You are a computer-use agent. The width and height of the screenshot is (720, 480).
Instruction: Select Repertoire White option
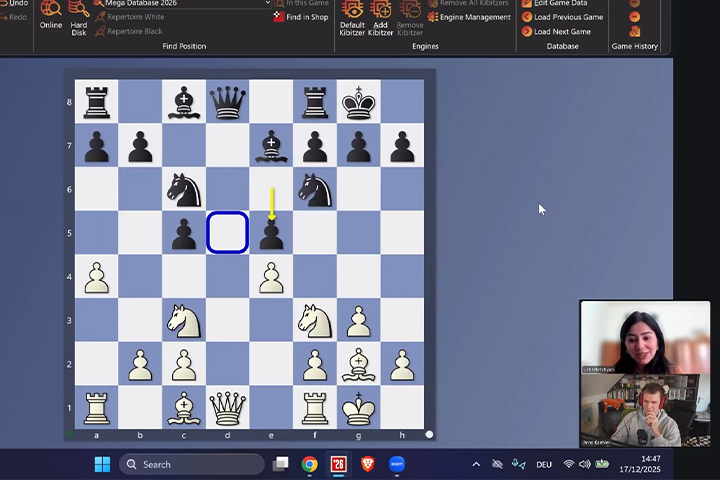pyautogui.click(x=135, y=17)
